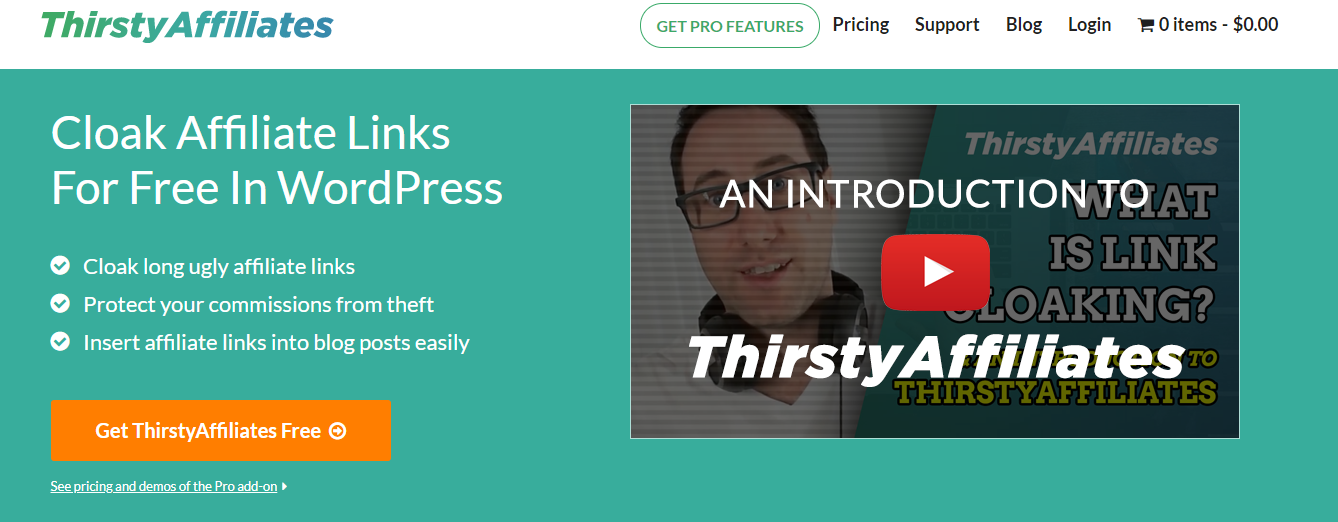The width and height of the screenshot is (1338, 522).
Task: Click the shopping cart icon in navigation
Action: 1146,25
